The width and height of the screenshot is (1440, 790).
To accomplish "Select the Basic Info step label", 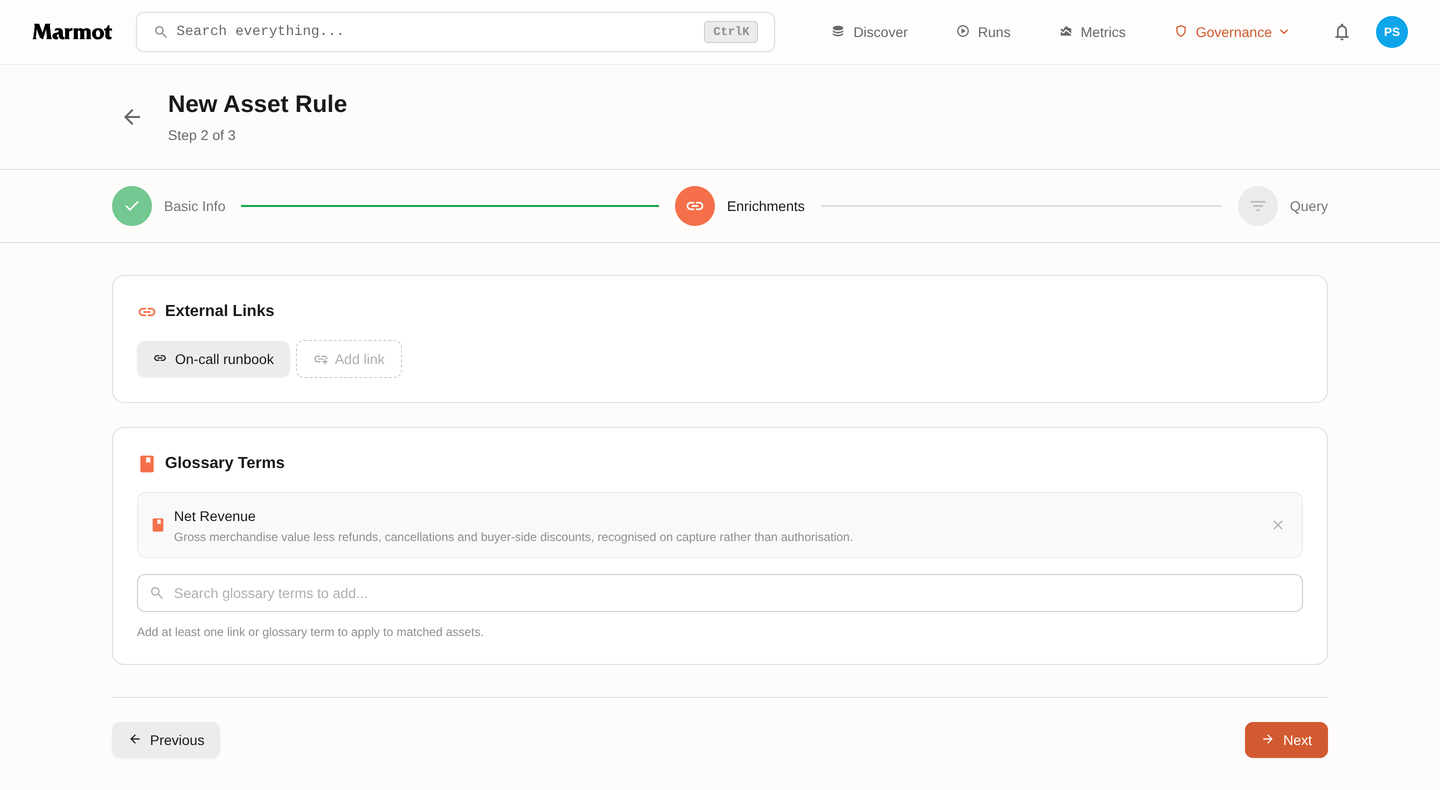I will [195, 206].
